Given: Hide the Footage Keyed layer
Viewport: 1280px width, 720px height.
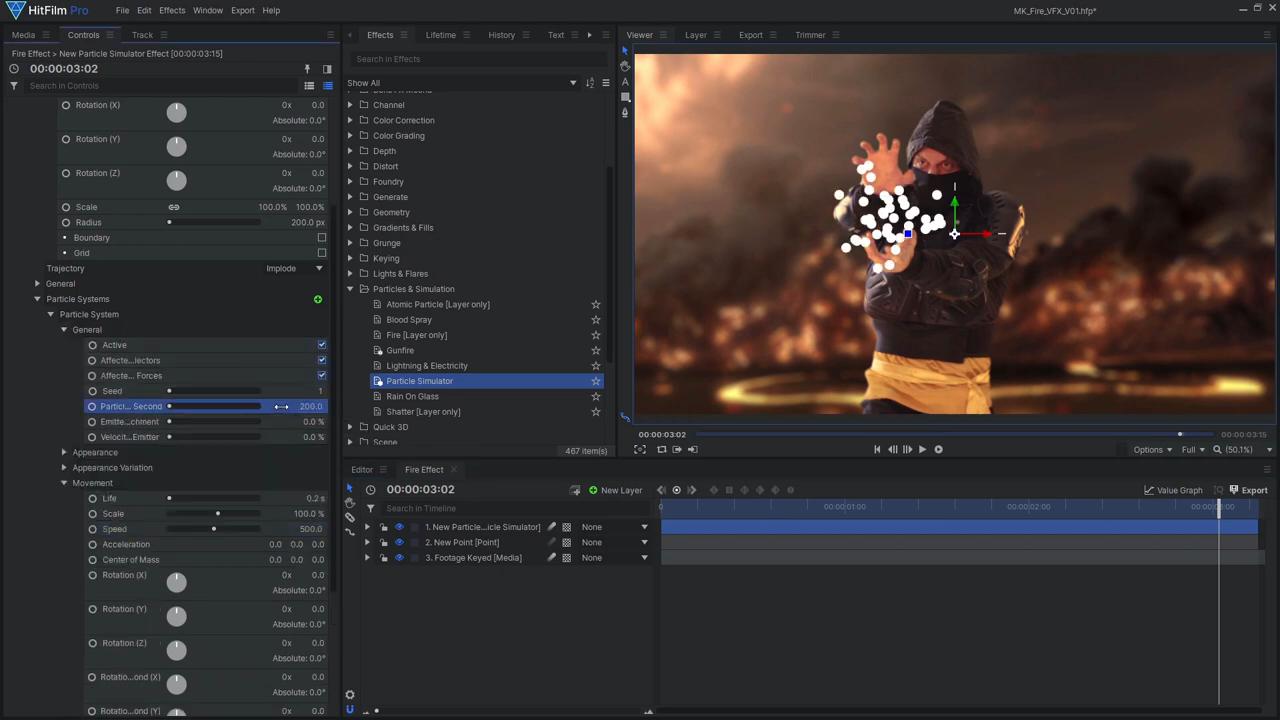Looking at the screenshot, I should (399, 558).
